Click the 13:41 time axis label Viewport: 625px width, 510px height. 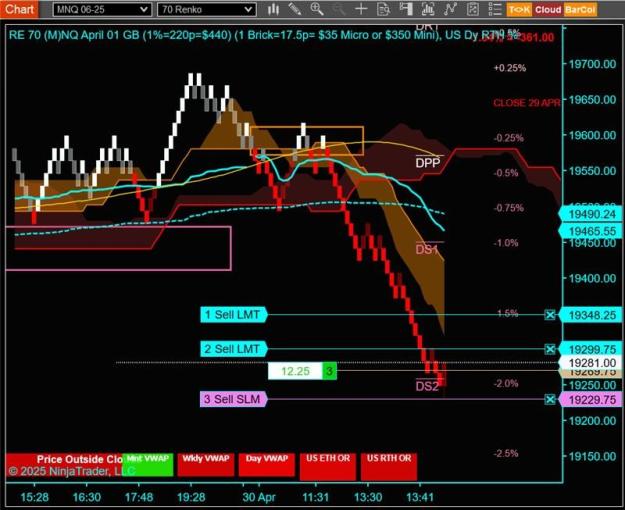coord(420,497)
